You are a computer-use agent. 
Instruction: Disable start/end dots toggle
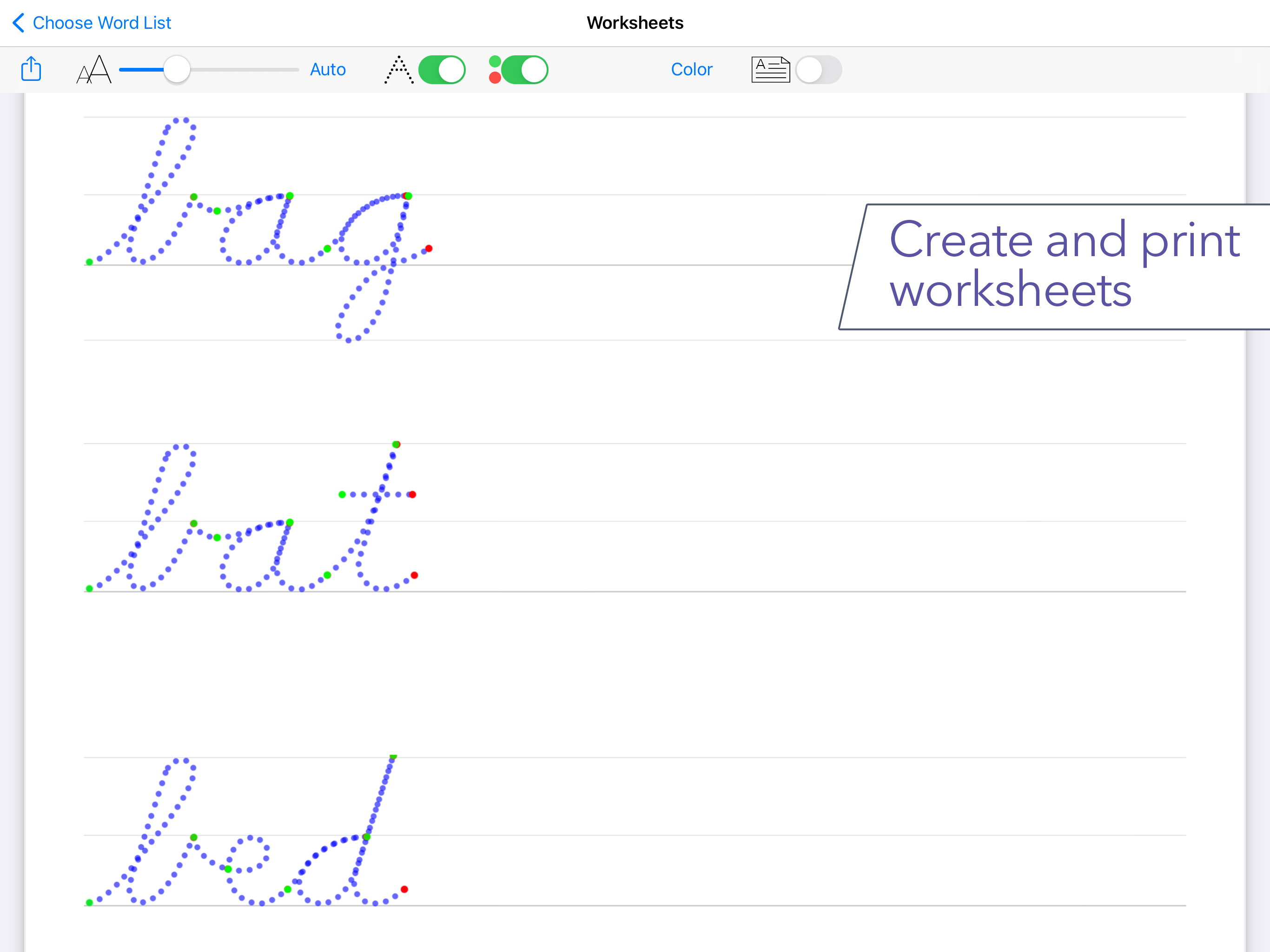click(x=524, y=69)
